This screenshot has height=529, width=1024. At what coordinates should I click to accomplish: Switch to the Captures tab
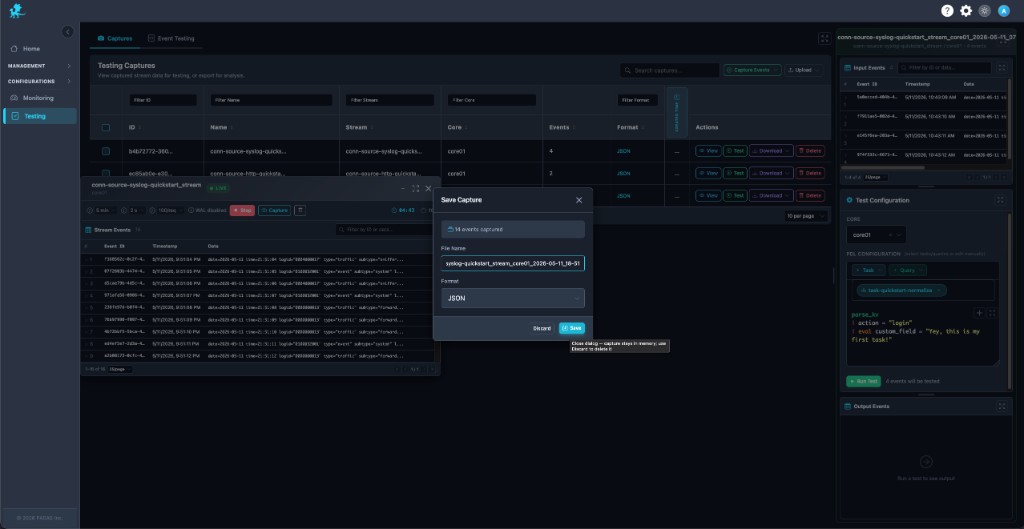(x=115, y=39)
